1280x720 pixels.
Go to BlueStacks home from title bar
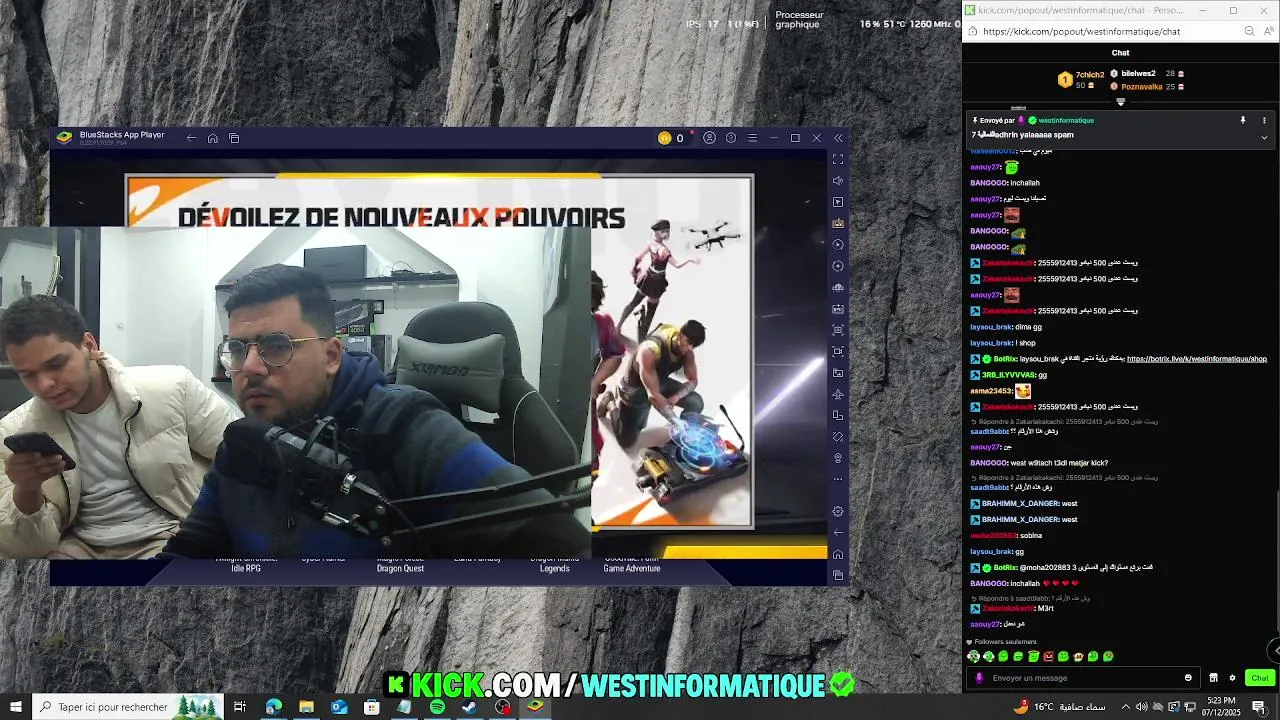pyautogui.click(x=213, y=138)
